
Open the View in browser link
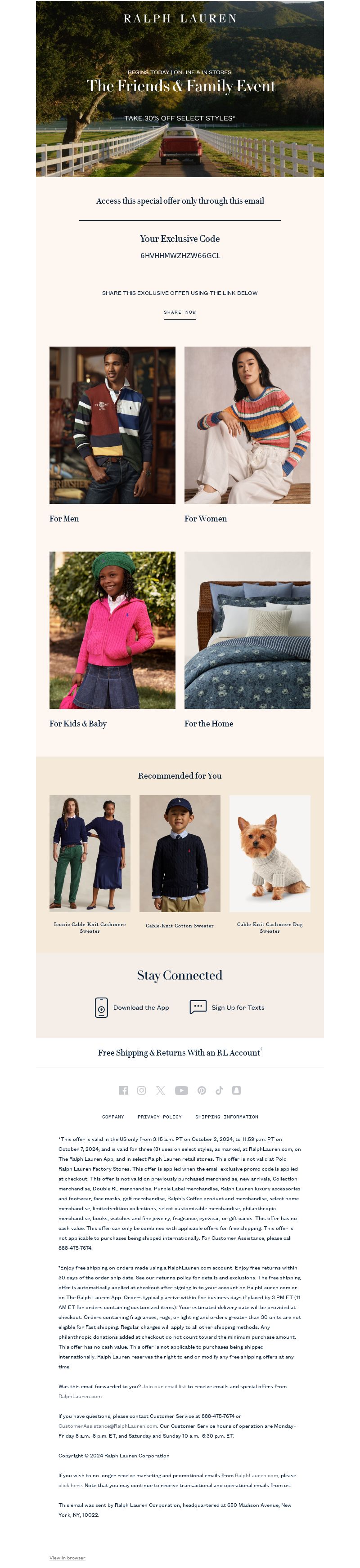coord(67,1558)
